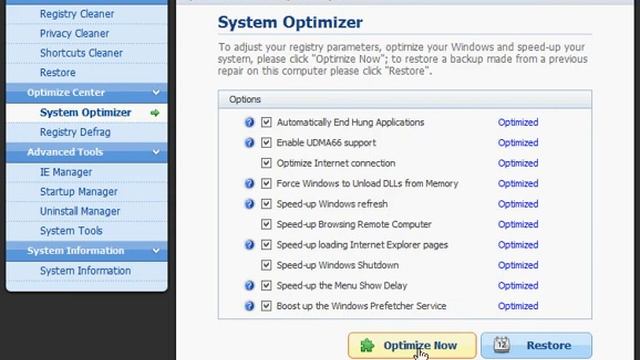640x360 pixels.
Task: Click the System Information section header text
Action: [76, 251]
